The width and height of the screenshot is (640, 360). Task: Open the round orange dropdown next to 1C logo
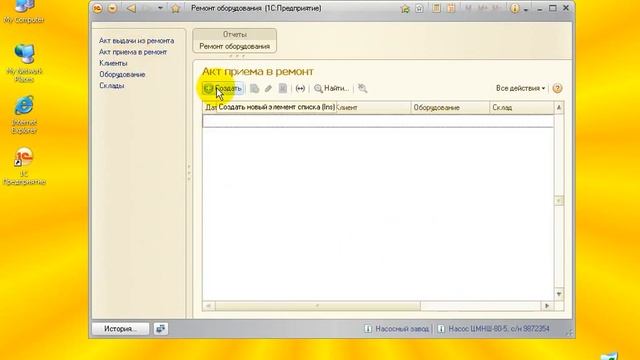[x=112, y=8]
